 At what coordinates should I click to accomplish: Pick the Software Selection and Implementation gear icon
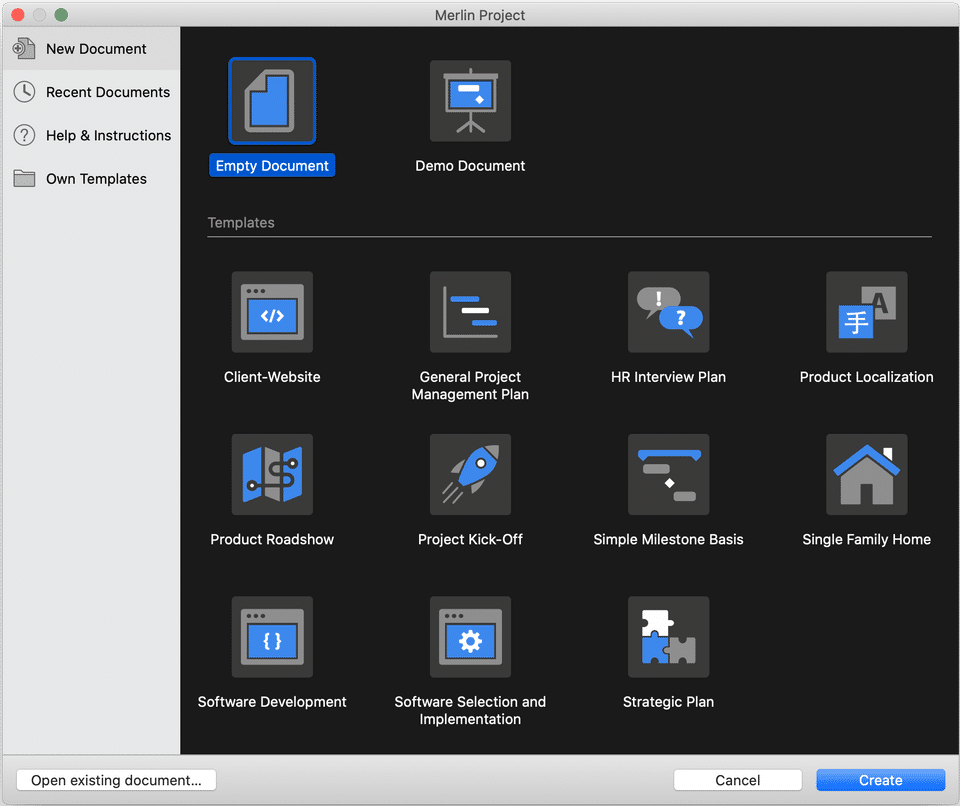pyautogui.click(x=470, y=637)
